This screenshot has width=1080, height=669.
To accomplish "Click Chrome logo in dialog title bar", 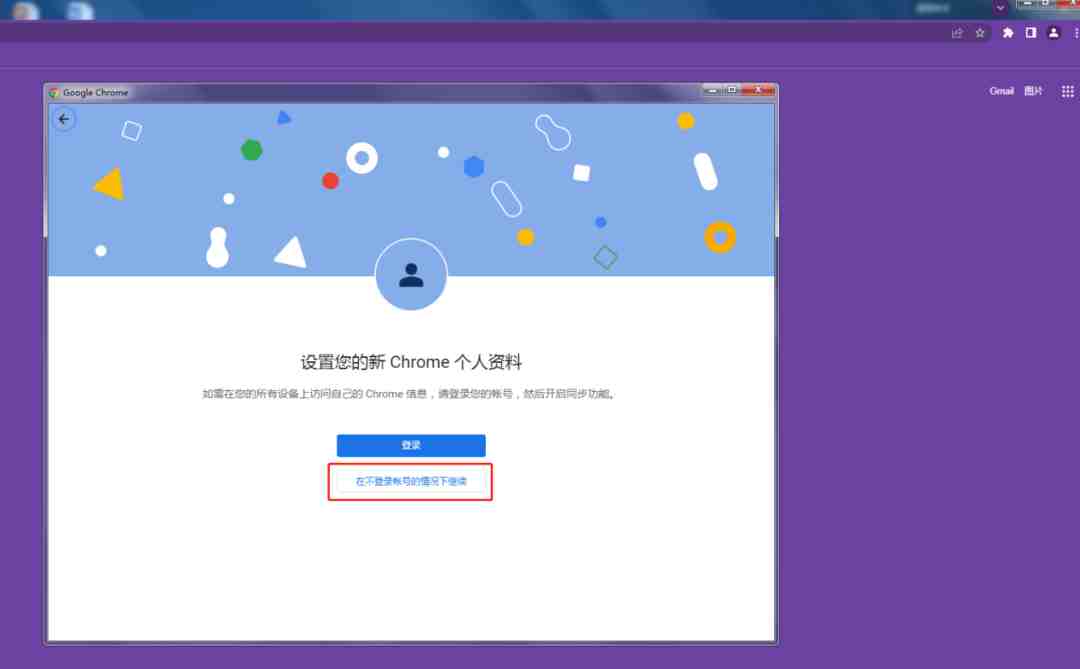I will pos(54,92).
